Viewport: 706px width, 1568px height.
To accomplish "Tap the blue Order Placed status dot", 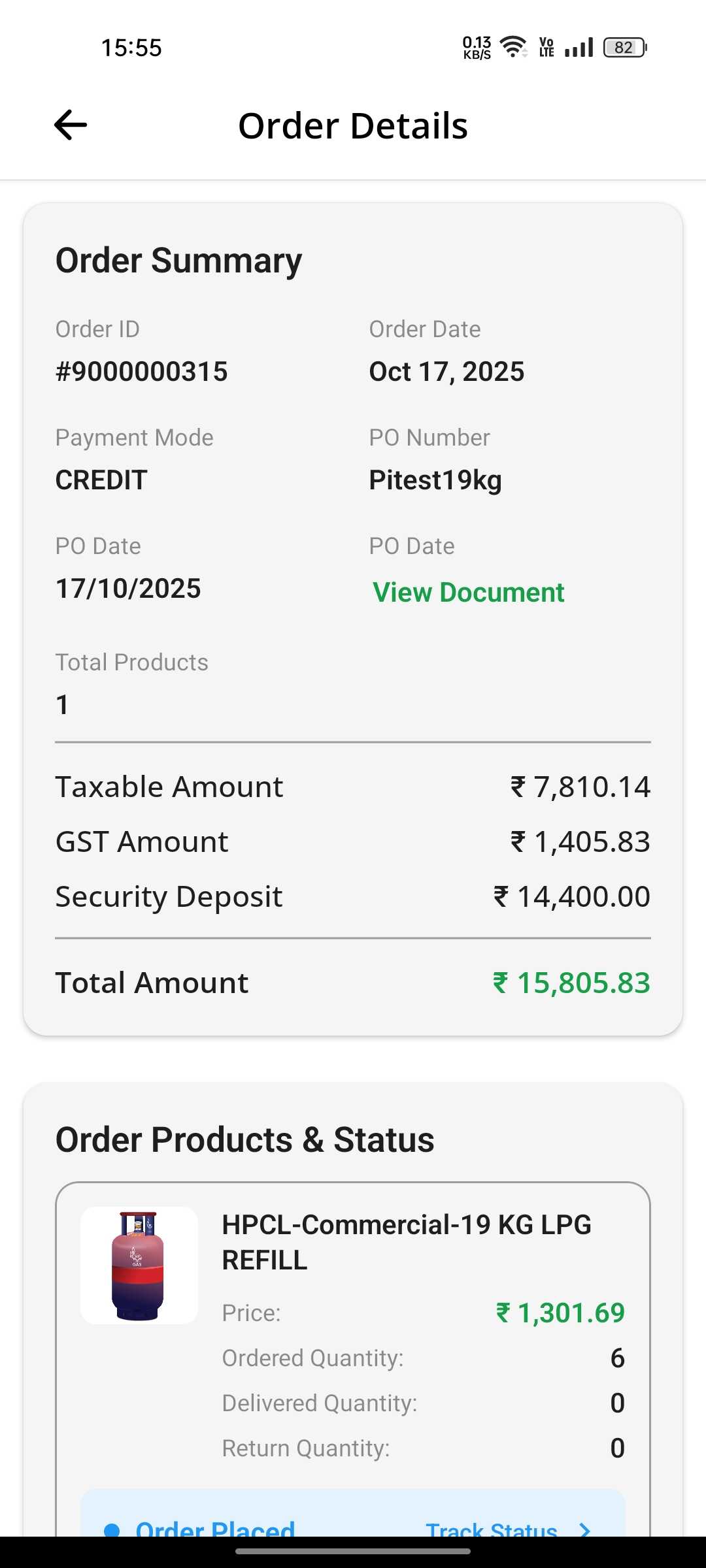I will (x=112, y=1529).
